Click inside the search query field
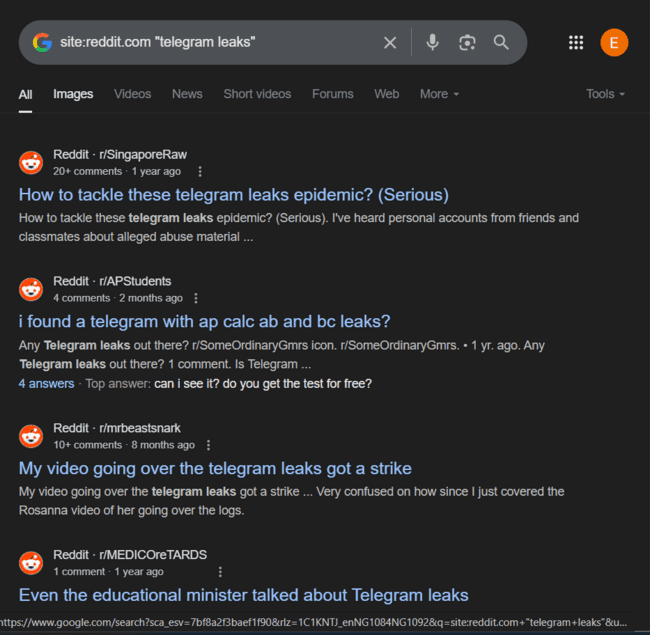This screenshot has width=650, height=635. [216, 42]
